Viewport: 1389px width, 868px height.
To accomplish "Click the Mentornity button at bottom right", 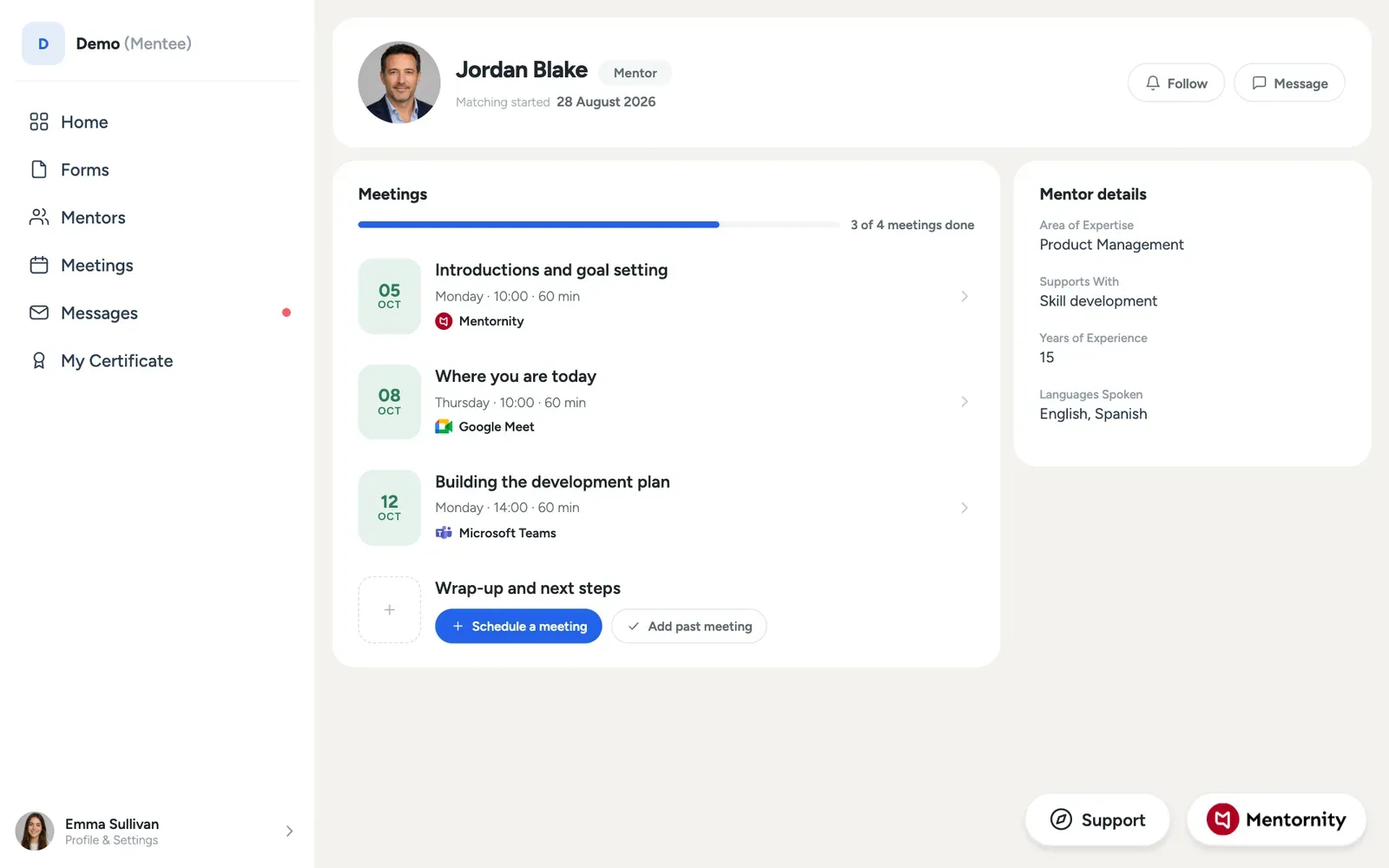I will click(x=1276, y=819).
